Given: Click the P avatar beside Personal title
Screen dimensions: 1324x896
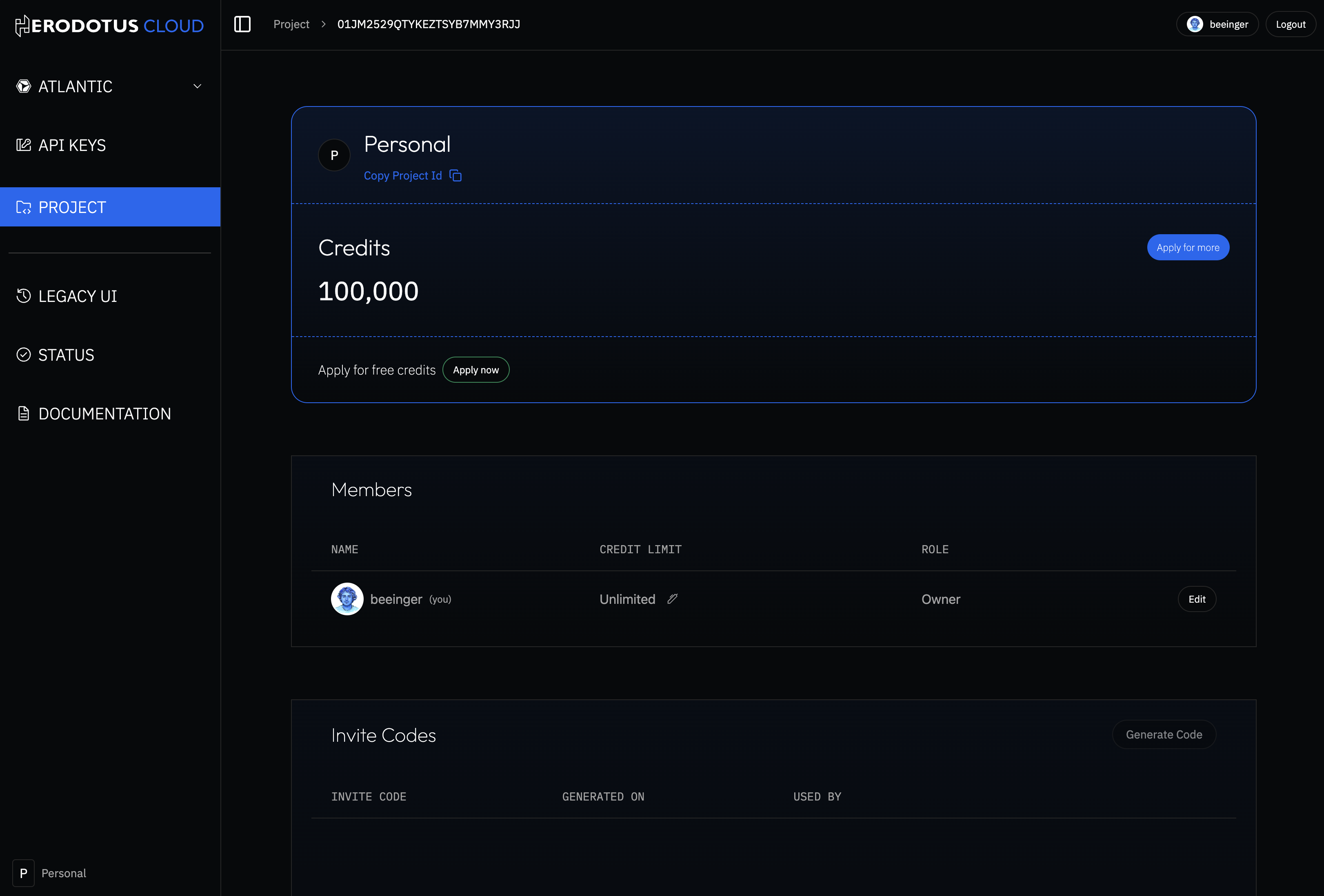Looking at the screenshot, I should pos(334,155).
